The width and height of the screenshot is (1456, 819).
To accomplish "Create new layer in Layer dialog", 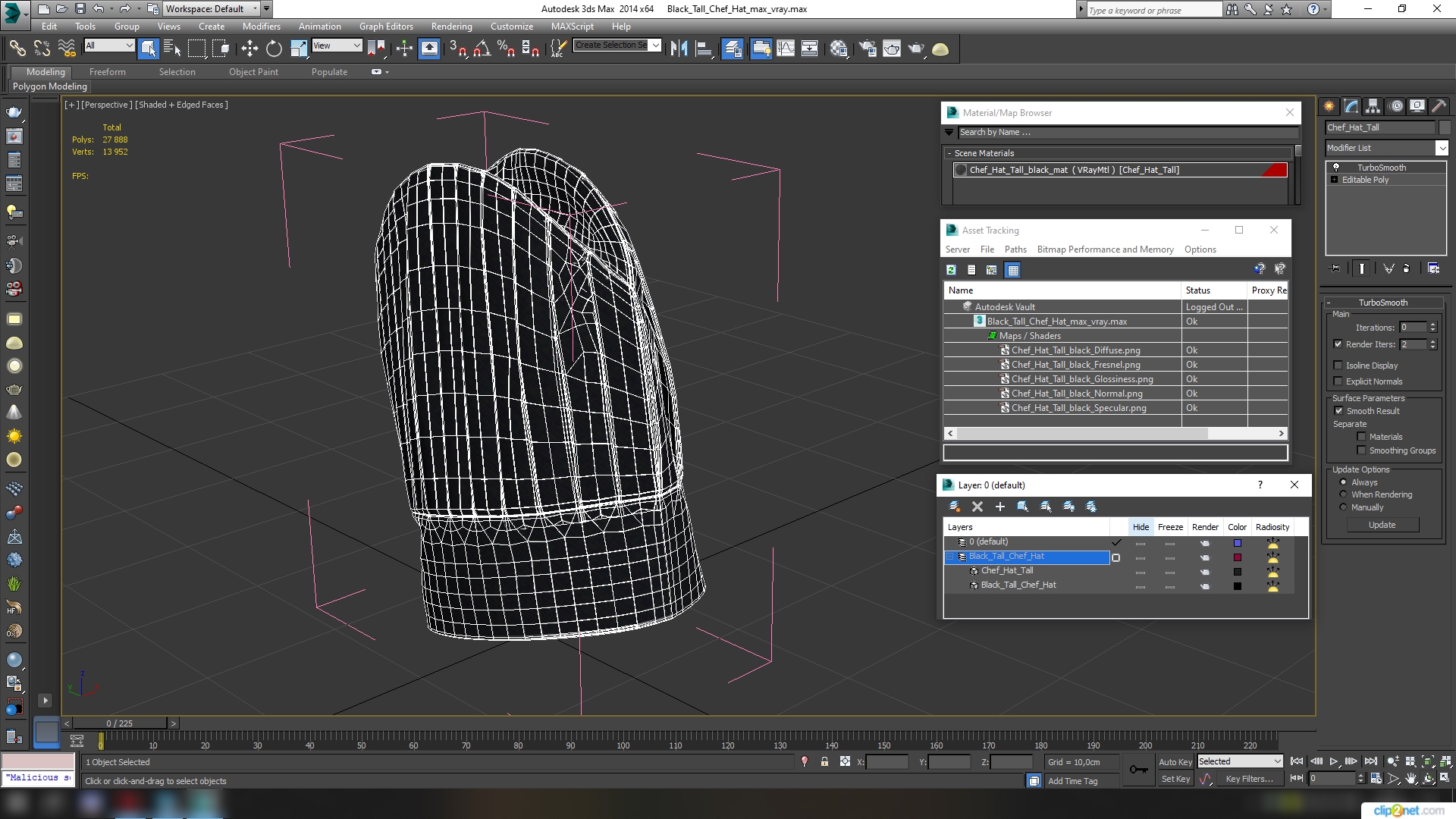I will (955, 507).
